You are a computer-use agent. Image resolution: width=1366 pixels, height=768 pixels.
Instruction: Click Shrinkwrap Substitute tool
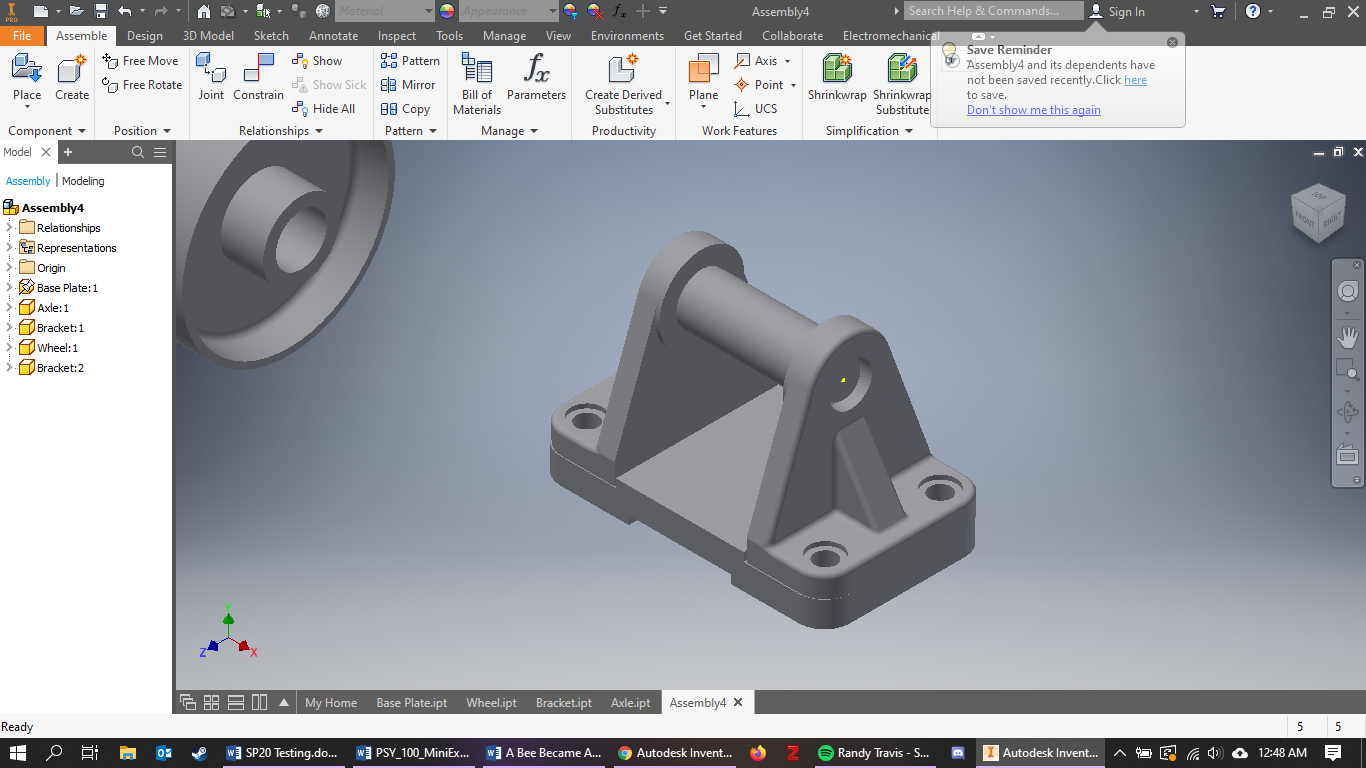click(902, 84)
